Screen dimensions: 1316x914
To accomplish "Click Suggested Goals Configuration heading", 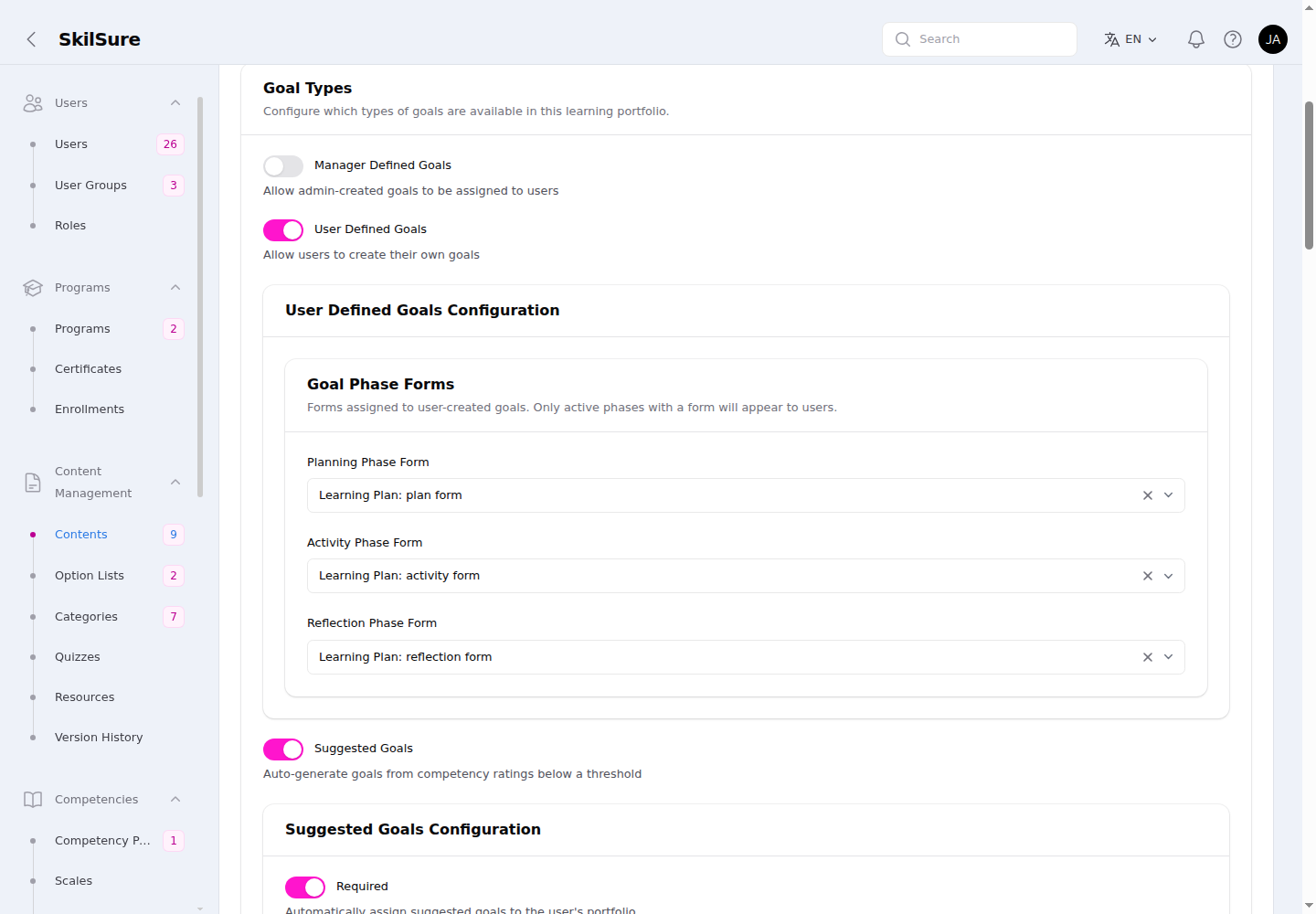I will 413,830.
